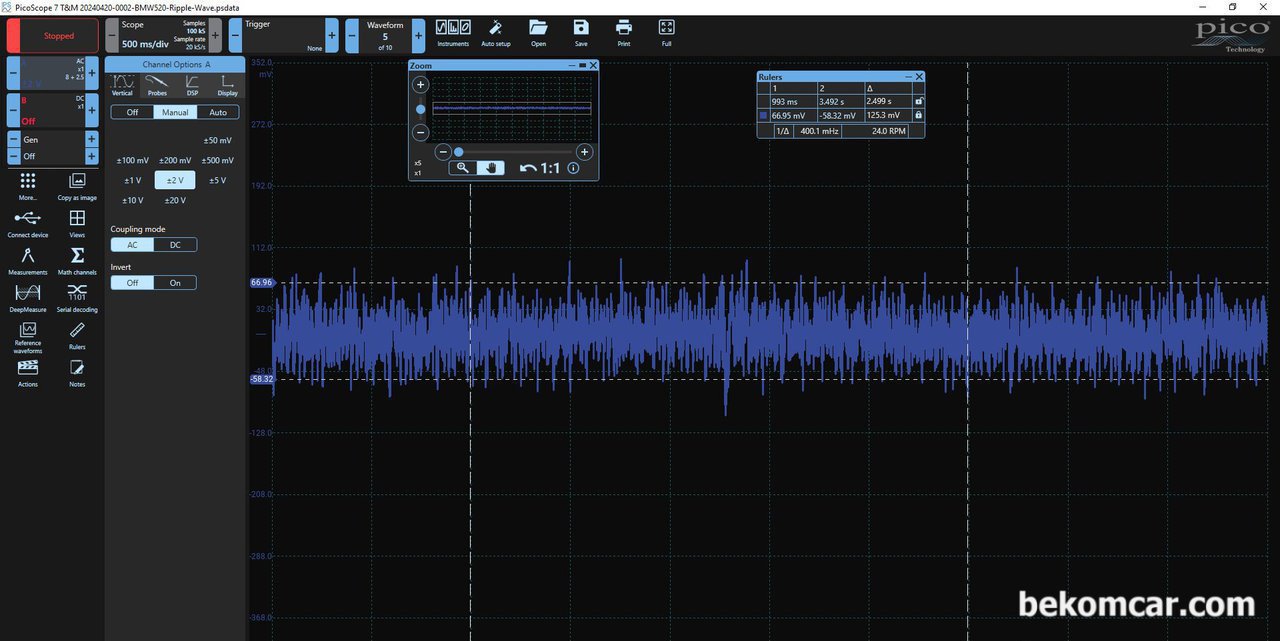Increase Scope timebase with plus button
Screen dimensions: 1280x641
coord(215,36)
